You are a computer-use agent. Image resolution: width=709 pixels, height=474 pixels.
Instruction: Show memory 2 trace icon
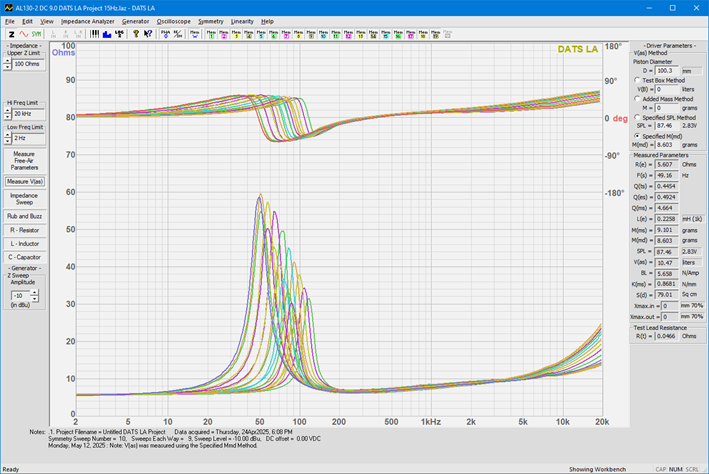pos(224,34)
